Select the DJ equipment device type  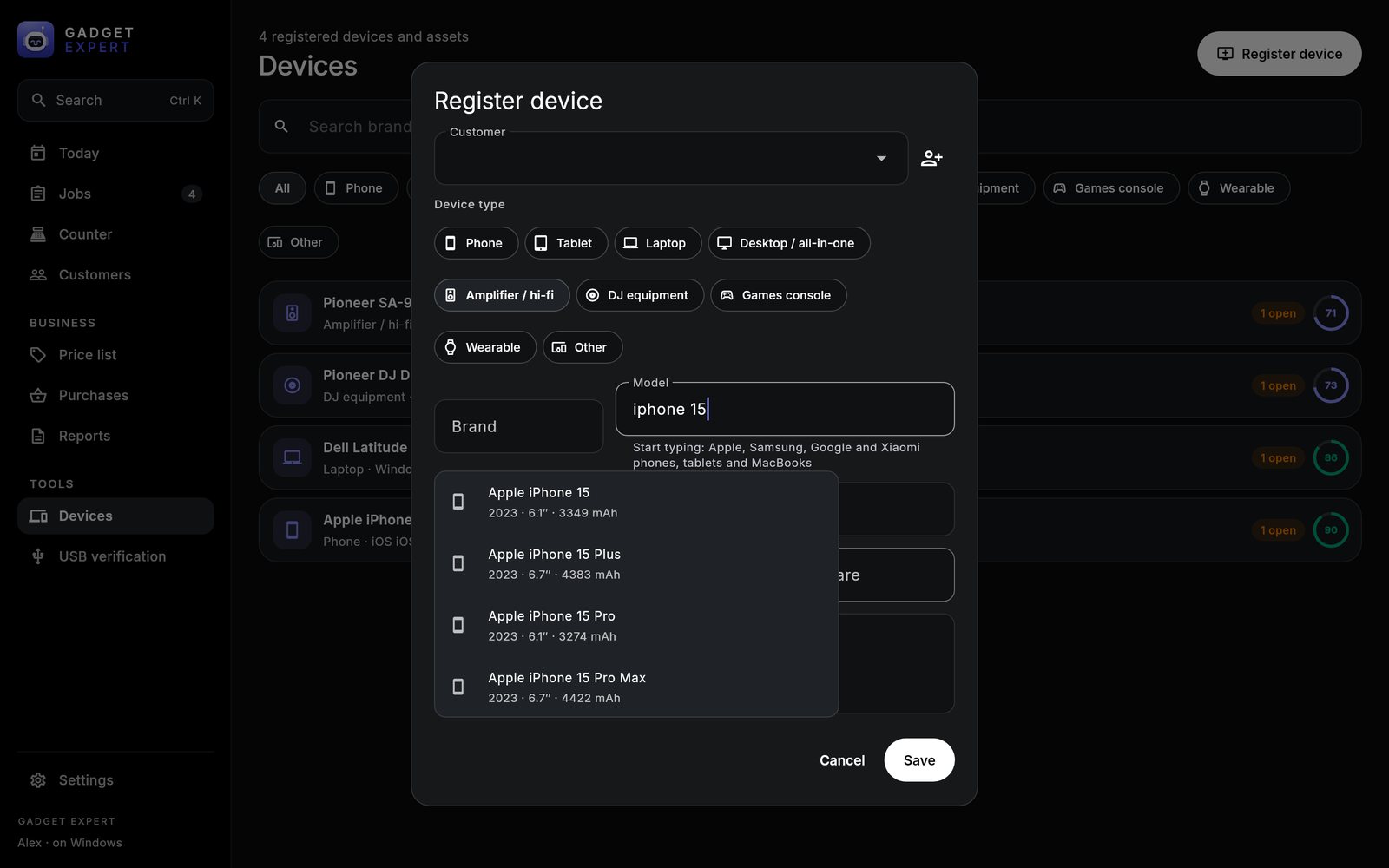[x=640, y=295]
